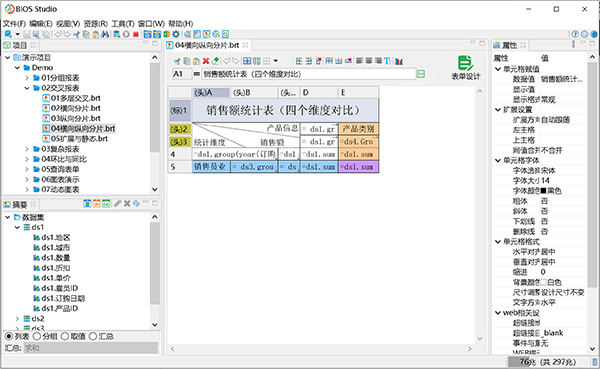Viewport: 600px width, 369px height.
Task: Click the formula bar text field
Action: click(x=308, y=74)
